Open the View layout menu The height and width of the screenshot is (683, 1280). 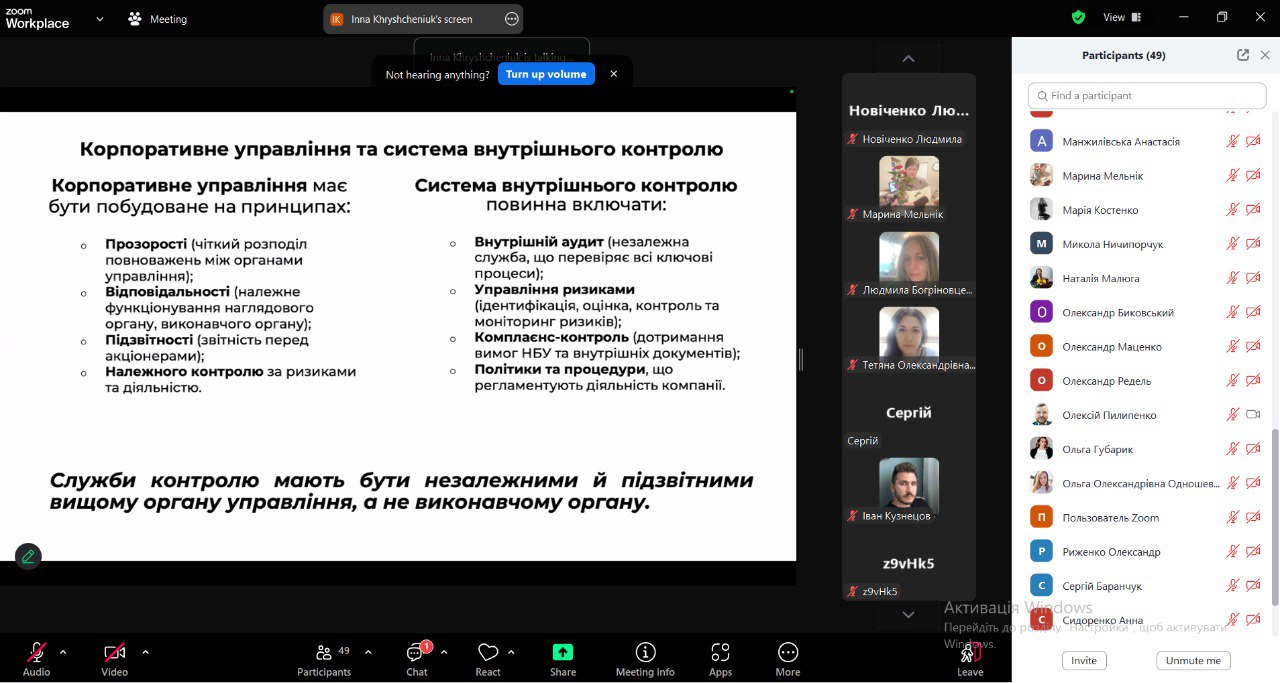pyautogui.click(x=1121, y=18)
